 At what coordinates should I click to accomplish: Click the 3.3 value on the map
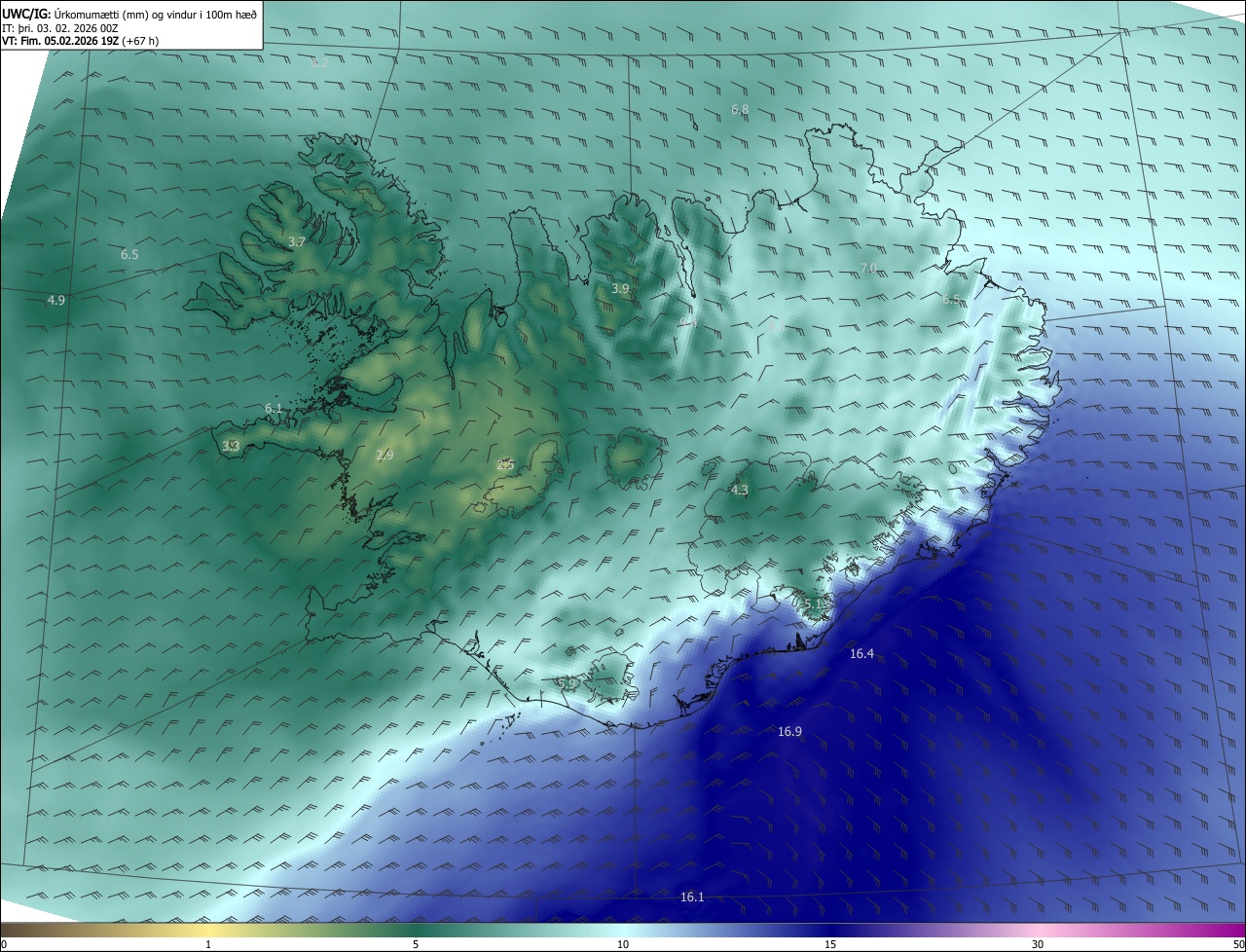(231, 446)
